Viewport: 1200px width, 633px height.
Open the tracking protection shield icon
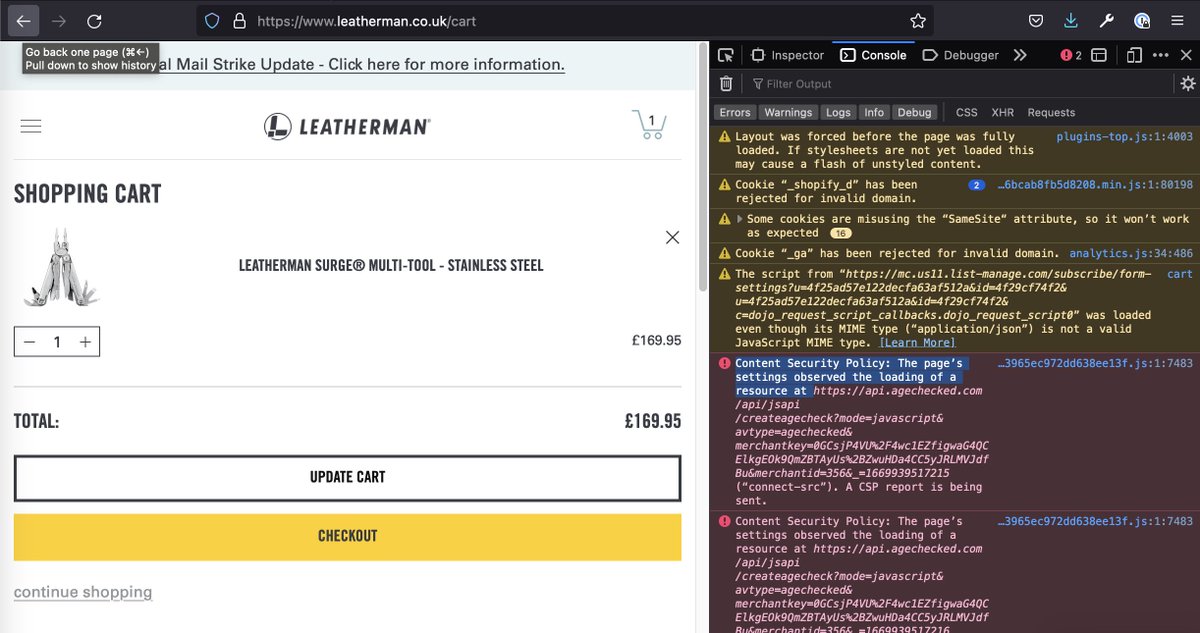212,20
